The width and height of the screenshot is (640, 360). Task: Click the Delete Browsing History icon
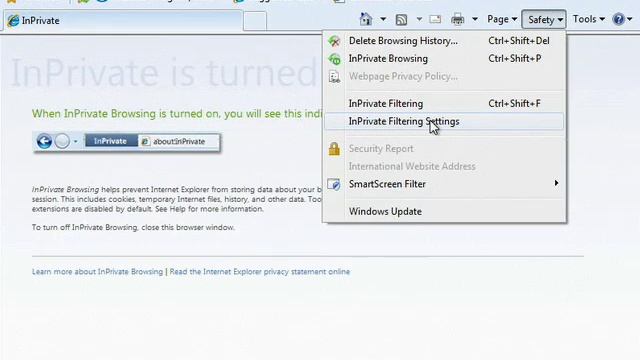pos(334,41)
